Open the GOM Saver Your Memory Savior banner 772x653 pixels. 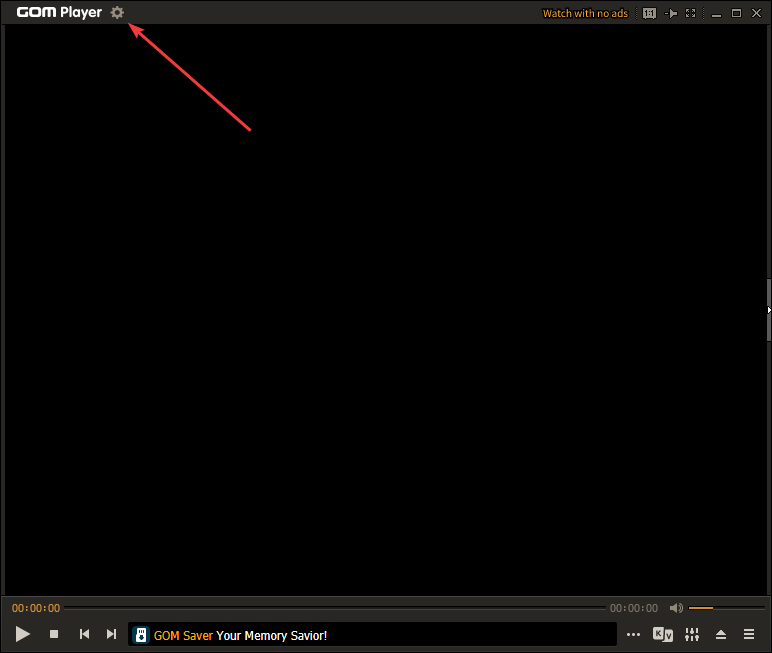[372, 634]
